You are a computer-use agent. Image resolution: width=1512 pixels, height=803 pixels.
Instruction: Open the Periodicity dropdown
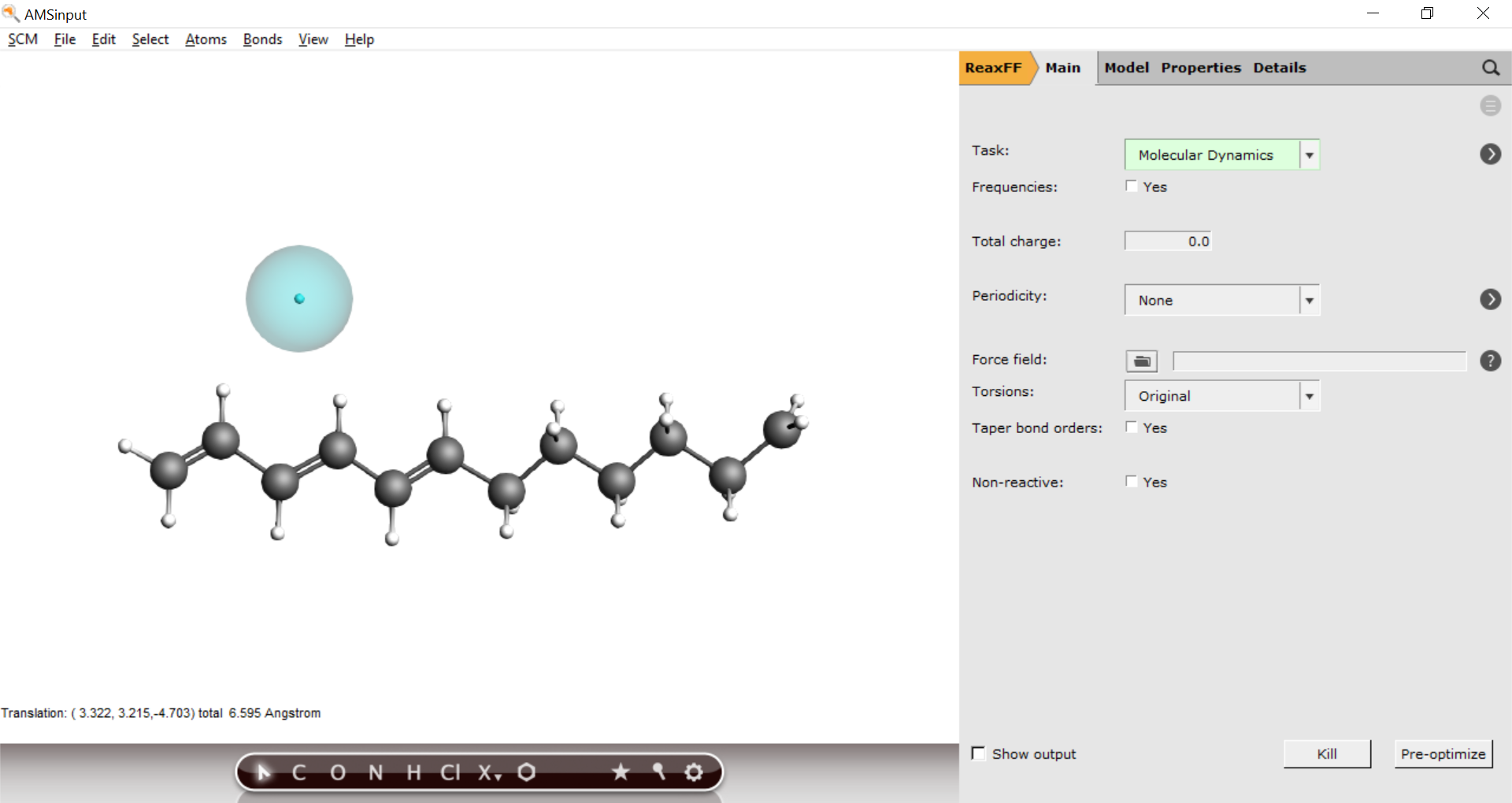coord(1221,300)
